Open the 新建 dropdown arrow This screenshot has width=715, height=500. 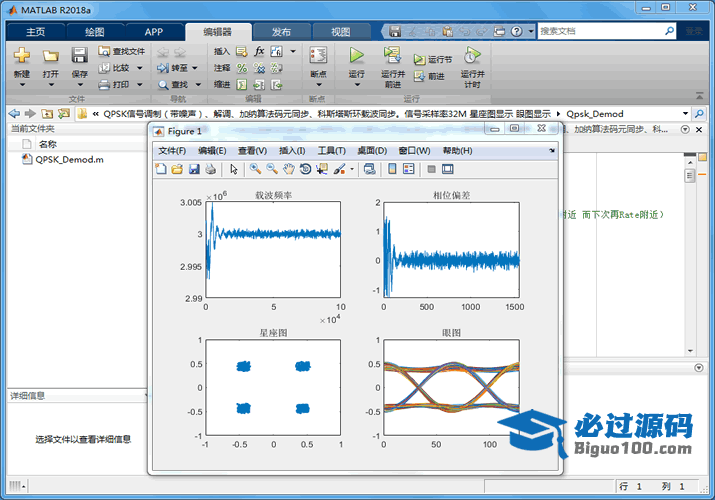coord(22,84)
